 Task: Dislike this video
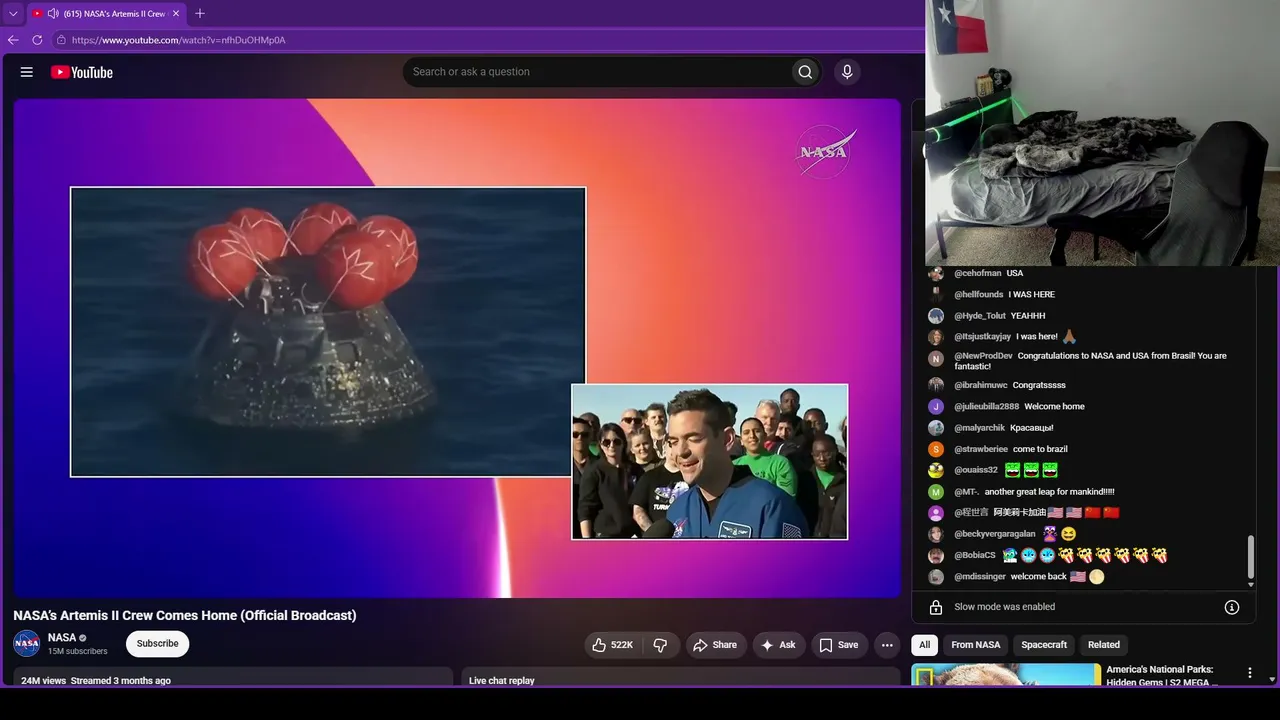[x=660, y=645]
